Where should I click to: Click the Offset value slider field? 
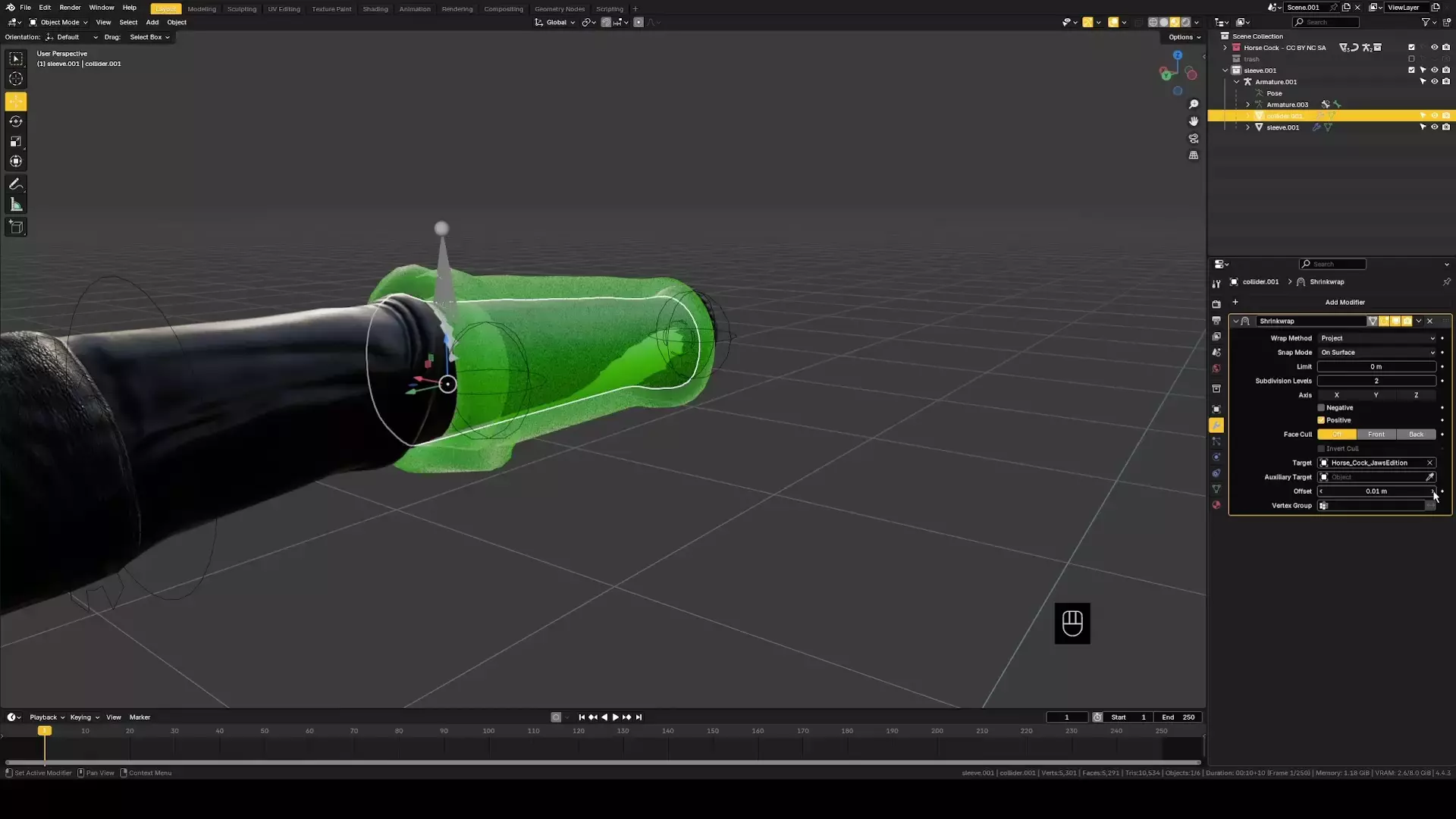click(1376, 491)
